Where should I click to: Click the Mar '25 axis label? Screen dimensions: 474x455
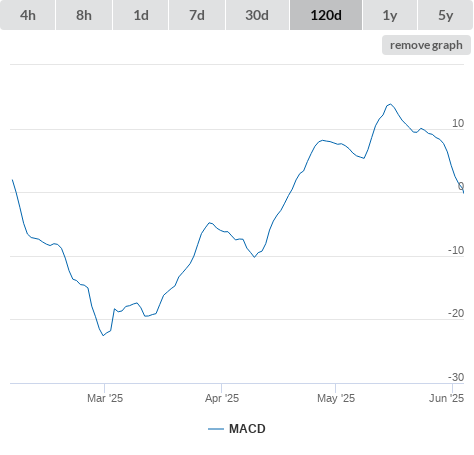click(x=105, y=398)
